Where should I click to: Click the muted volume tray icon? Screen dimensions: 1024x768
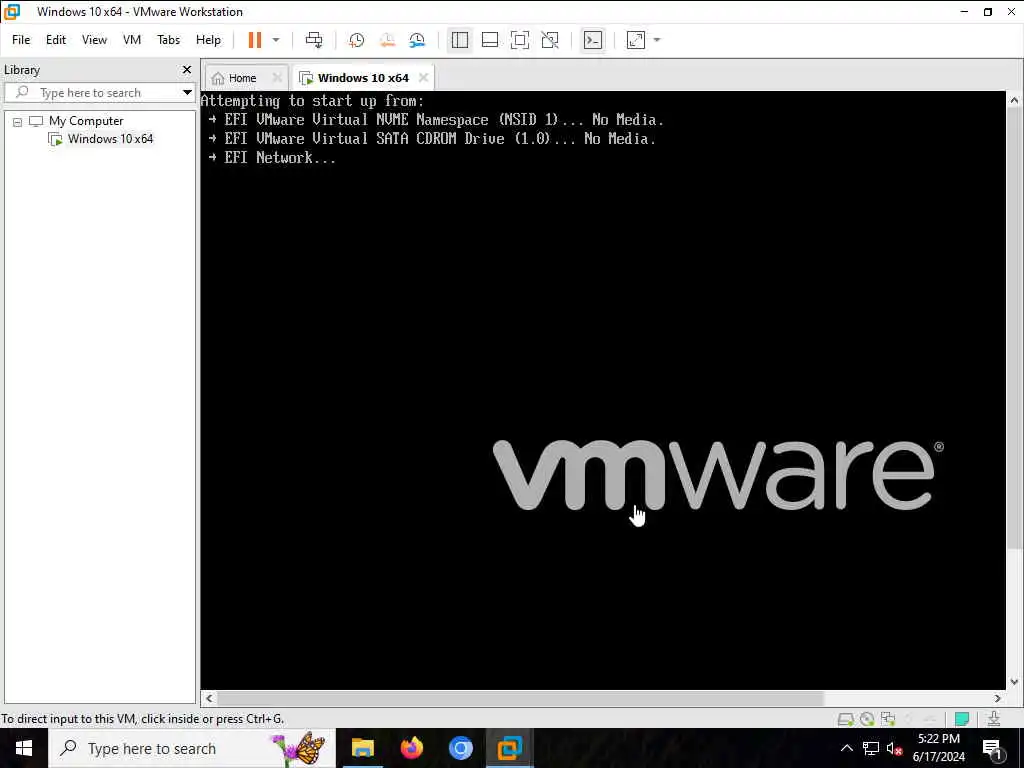(895, 748)
